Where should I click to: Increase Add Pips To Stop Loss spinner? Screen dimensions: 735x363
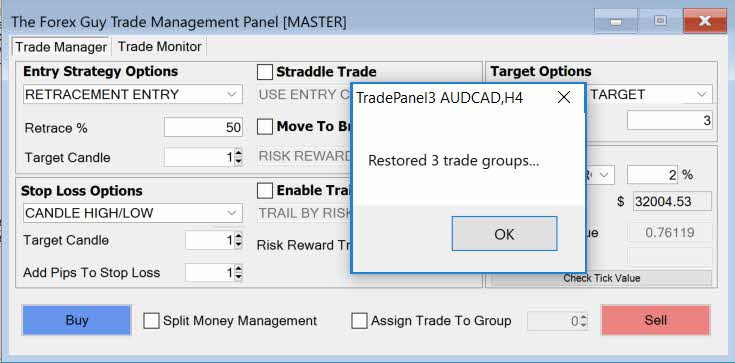point(238,269)
